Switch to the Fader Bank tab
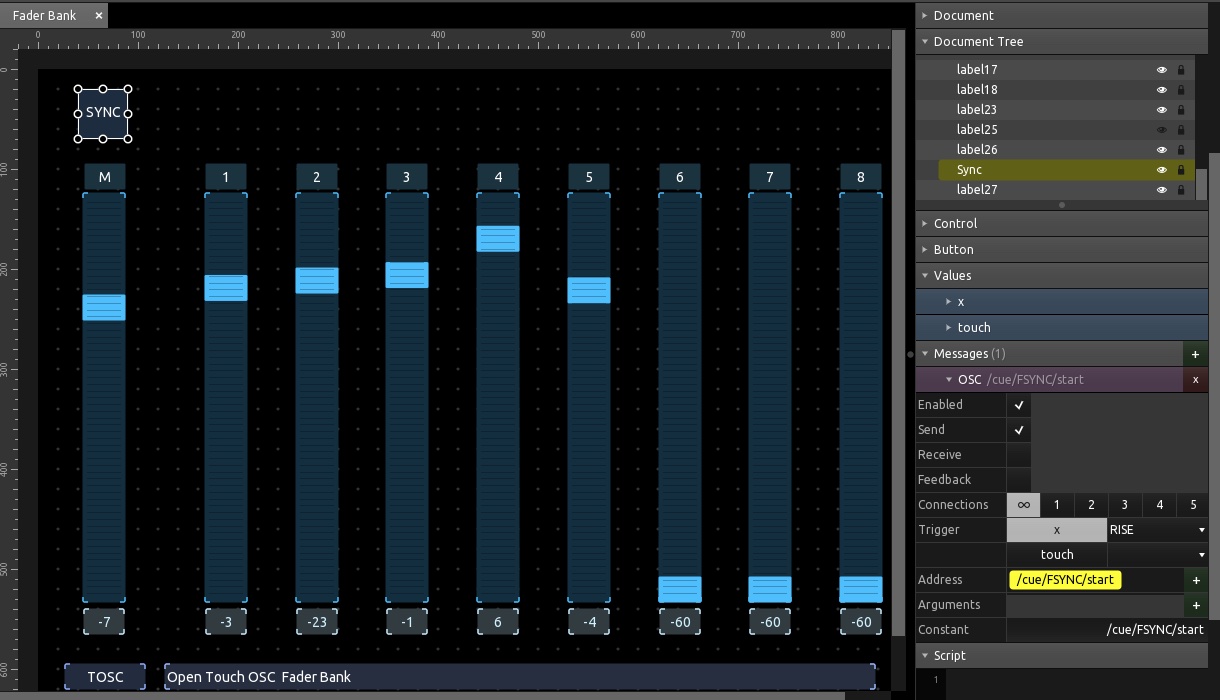This screenshot has height=700, width=1220. [x=45, y=16]
